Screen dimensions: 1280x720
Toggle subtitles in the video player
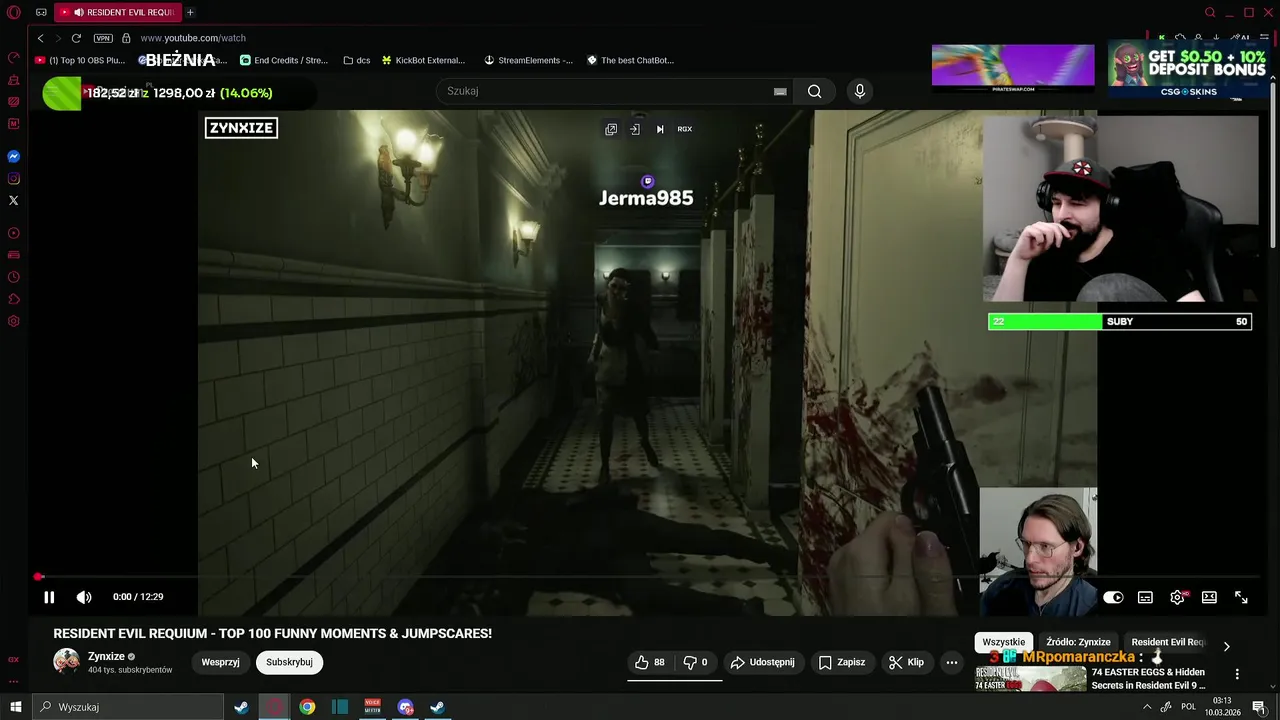pyautogui.click(x=1145, y=597)
